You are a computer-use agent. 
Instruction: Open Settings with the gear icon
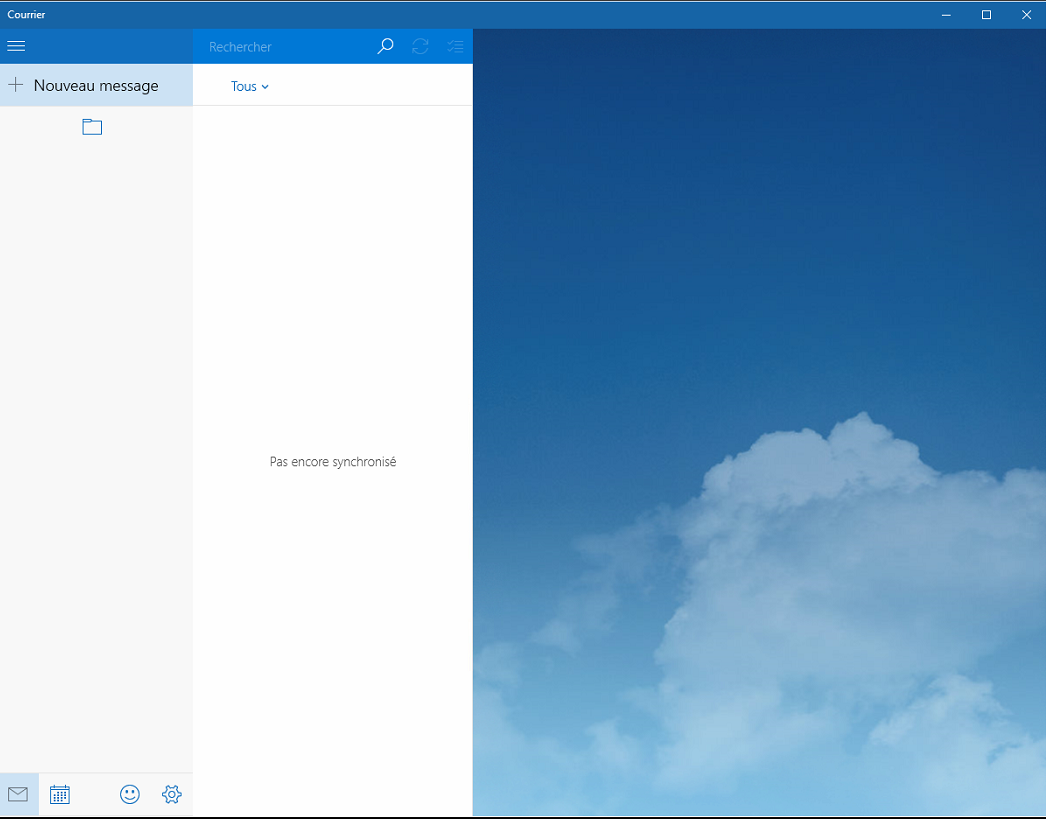tap(171, 794)
